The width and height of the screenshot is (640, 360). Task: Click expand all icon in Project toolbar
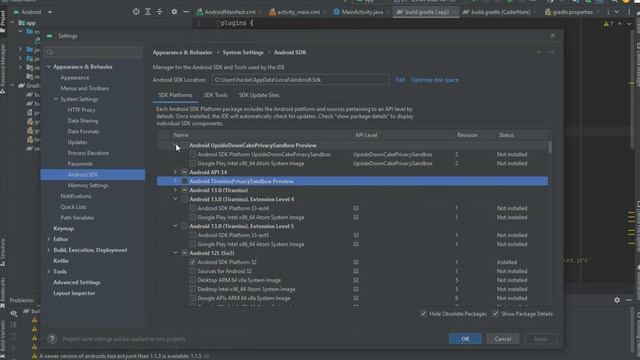(148, 12)
